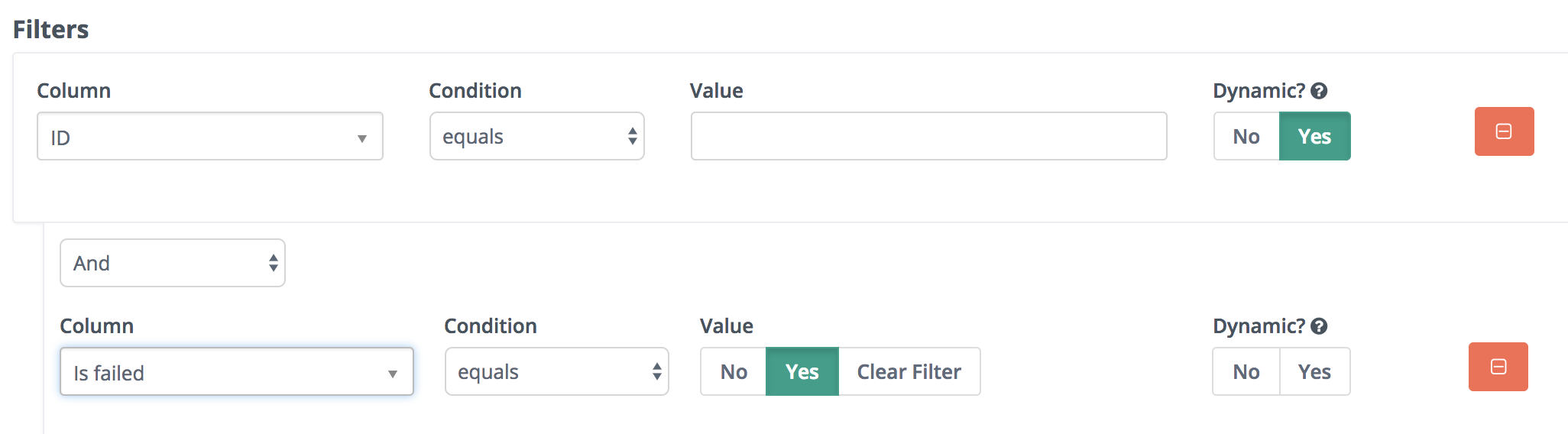Viewport: 1568px width, 434px height.
Task: Set Is failed value to Yes
Action: [802, 371]
